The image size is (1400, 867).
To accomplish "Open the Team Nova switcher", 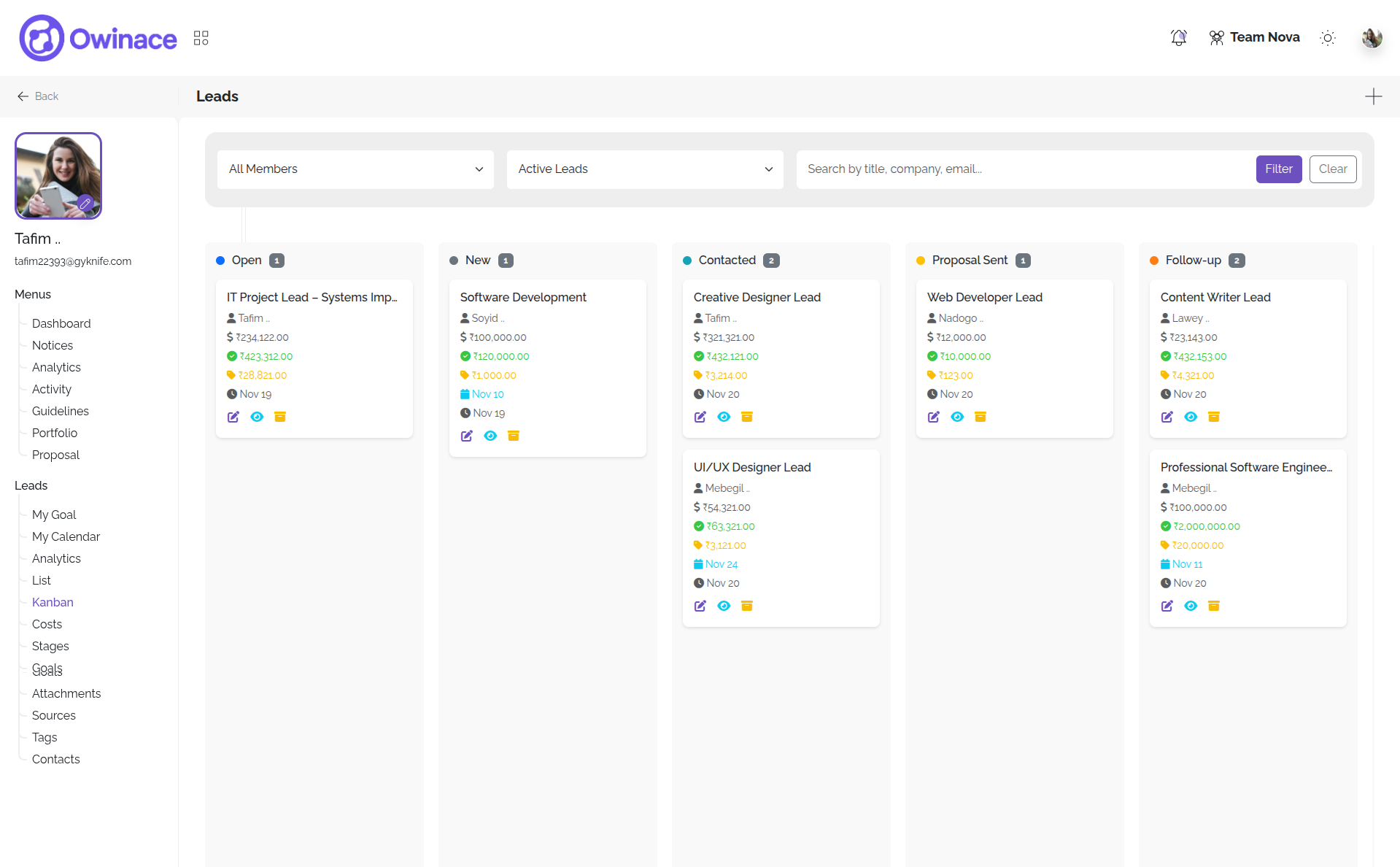I will point(1254,37).
